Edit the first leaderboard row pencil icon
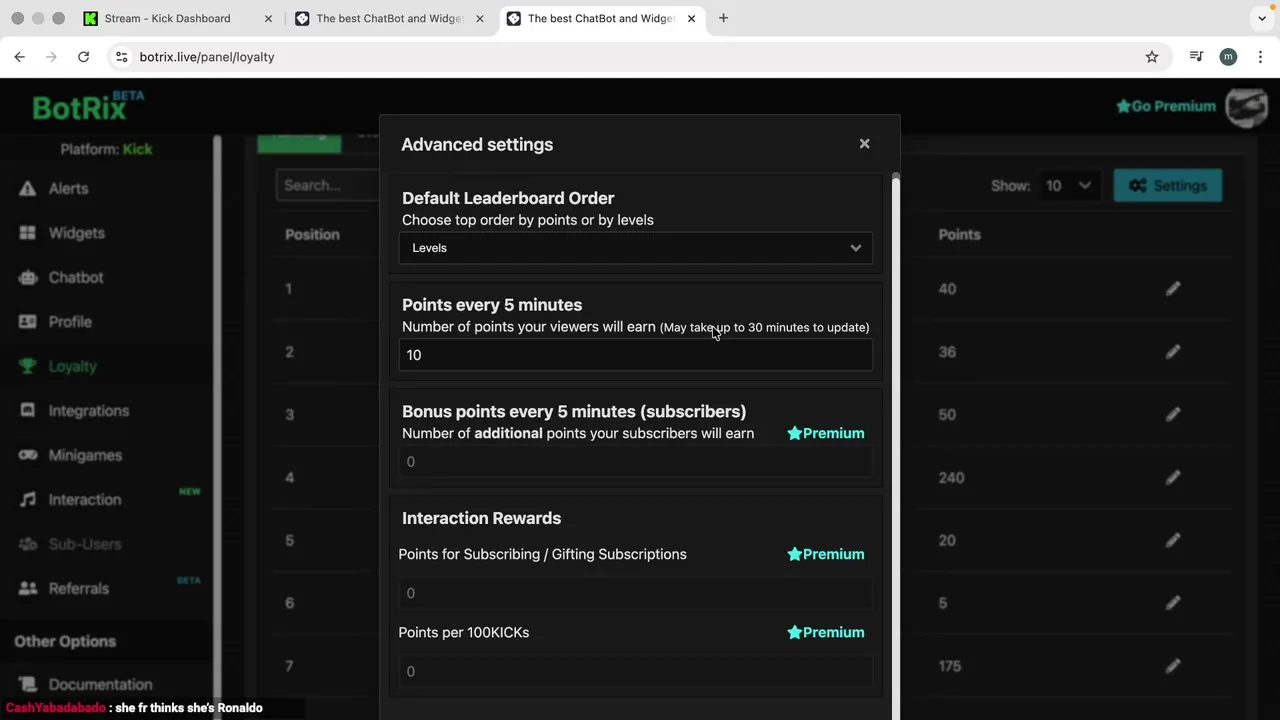Image resolution: width=1280 pixels, height=720 pixels. point(1173,289)
